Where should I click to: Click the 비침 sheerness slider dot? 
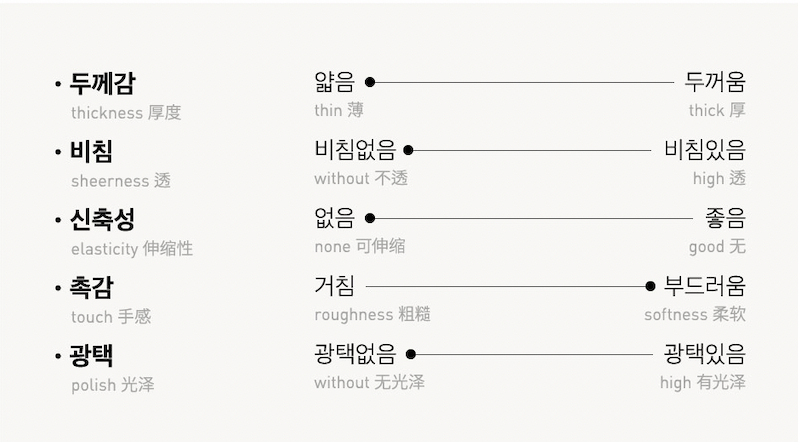408,150
